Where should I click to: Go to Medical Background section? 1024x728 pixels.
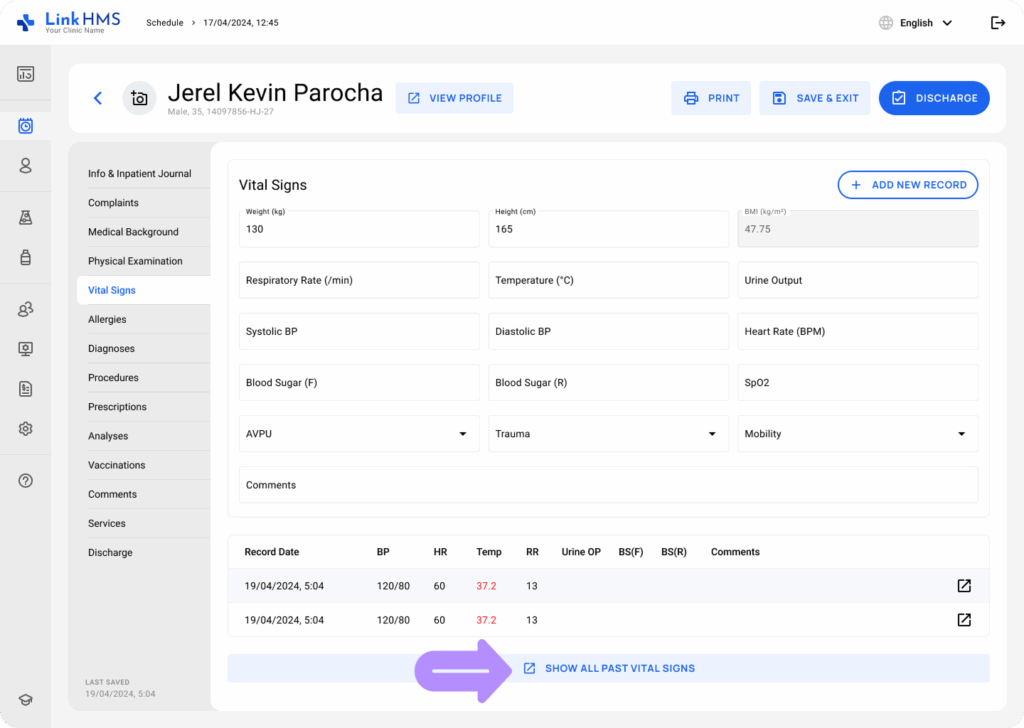133,232
